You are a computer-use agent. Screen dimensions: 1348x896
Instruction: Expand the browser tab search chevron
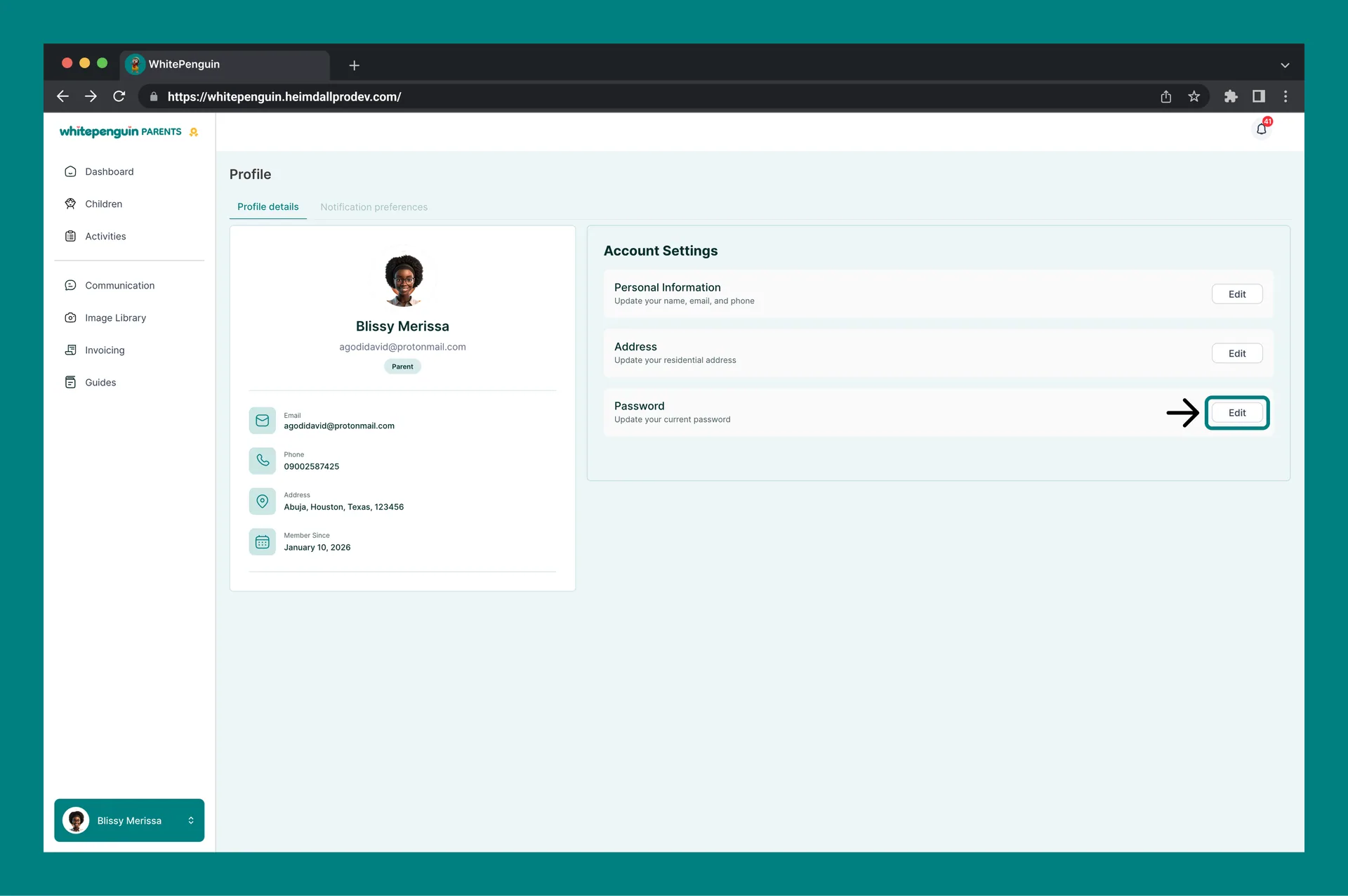(1285, 65)
